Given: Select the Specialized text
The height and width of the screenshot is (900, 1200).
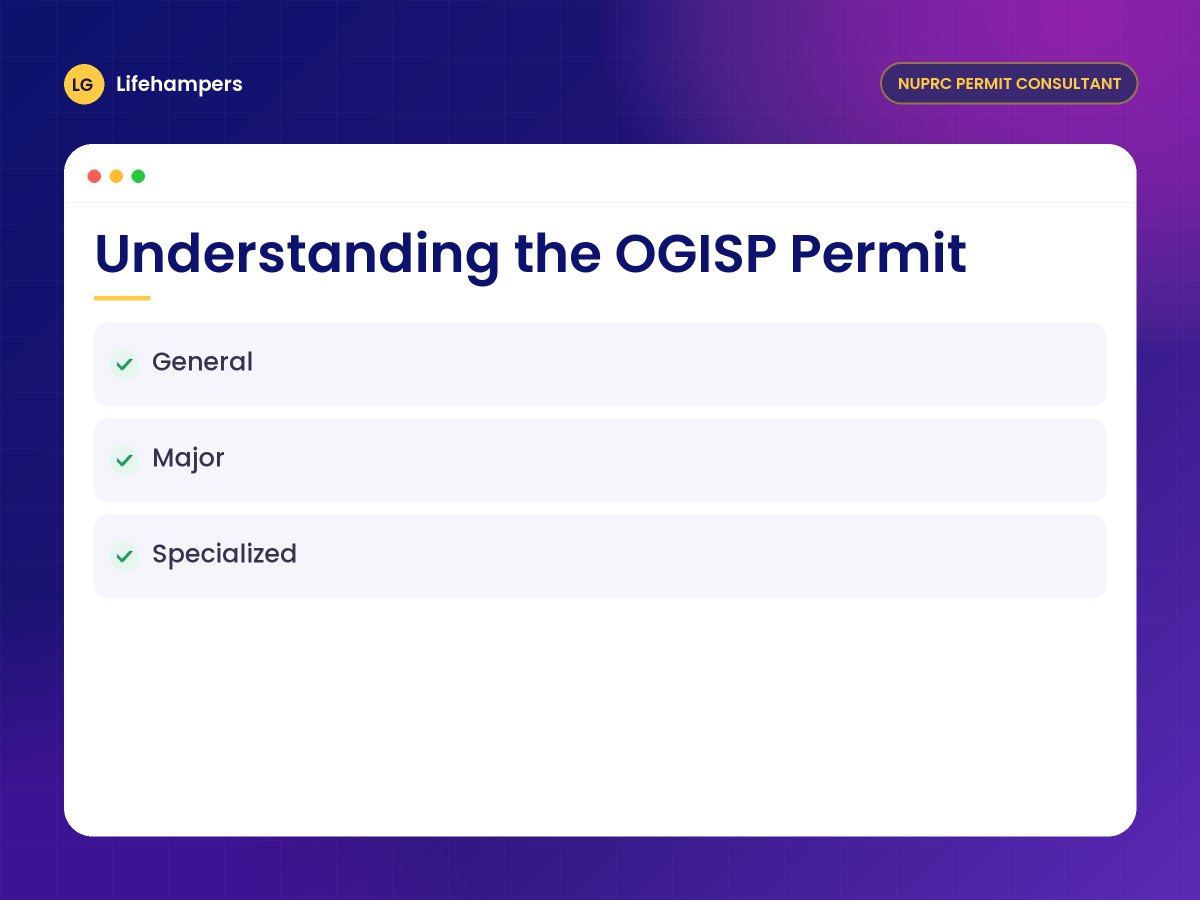Looking at the screenshot, I should pos(224,555).
